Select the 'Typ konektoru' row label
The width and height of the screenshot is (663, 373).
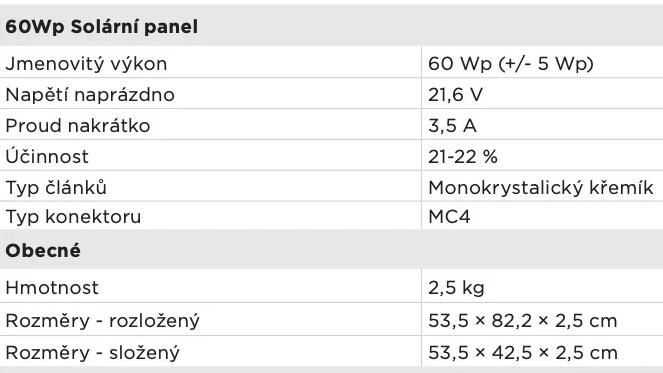[73, 217]
